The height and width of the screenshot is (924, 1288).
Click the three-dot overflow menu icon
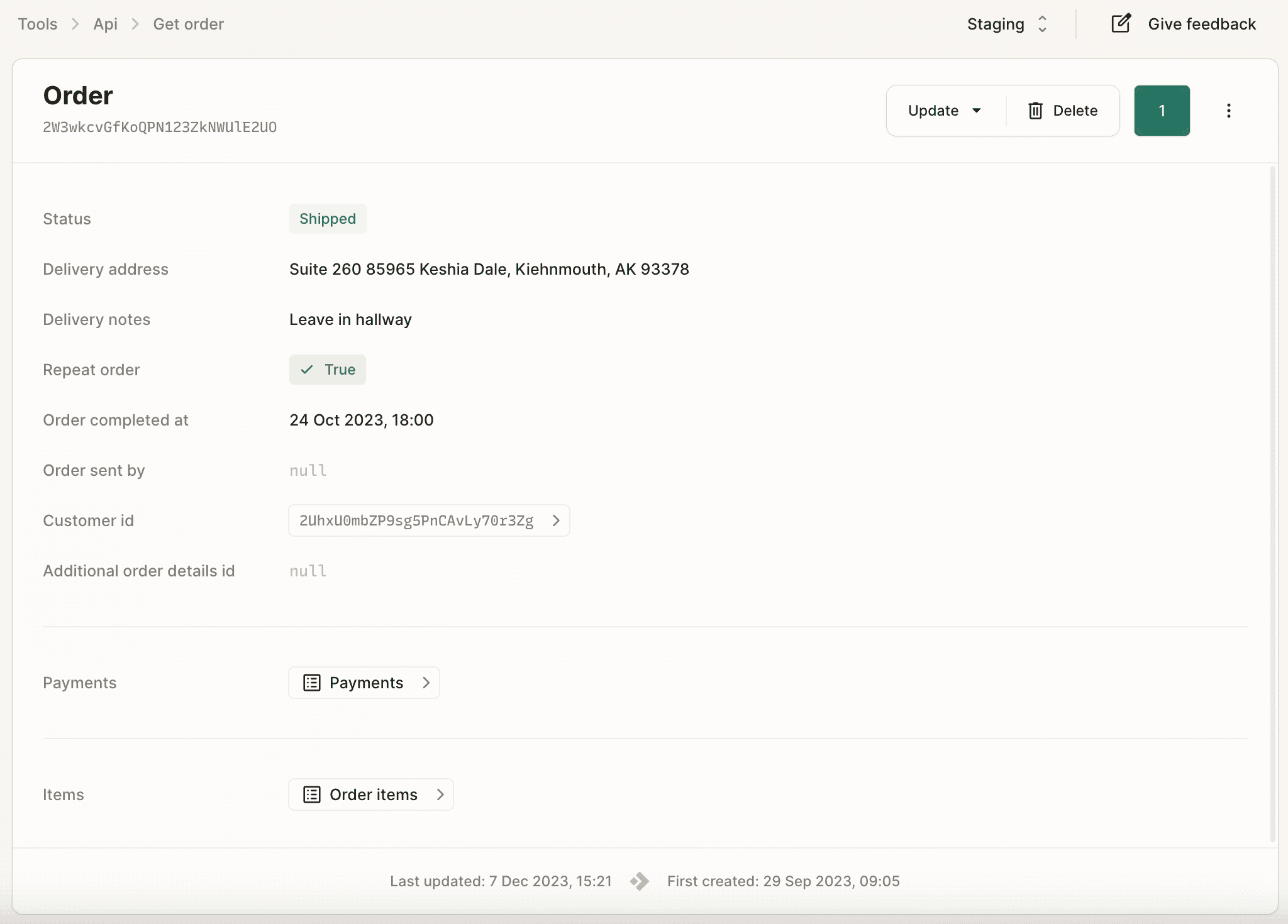(x=1228, y=110)
